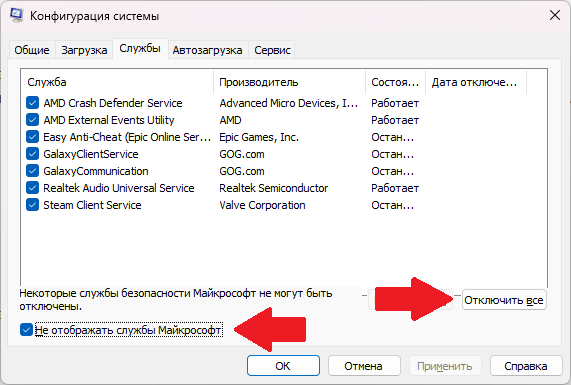Image resolution: width=571 pixels, height=385 pixels.
Task: Click the System Configuration title bar icon
Action: pos(16,15)
